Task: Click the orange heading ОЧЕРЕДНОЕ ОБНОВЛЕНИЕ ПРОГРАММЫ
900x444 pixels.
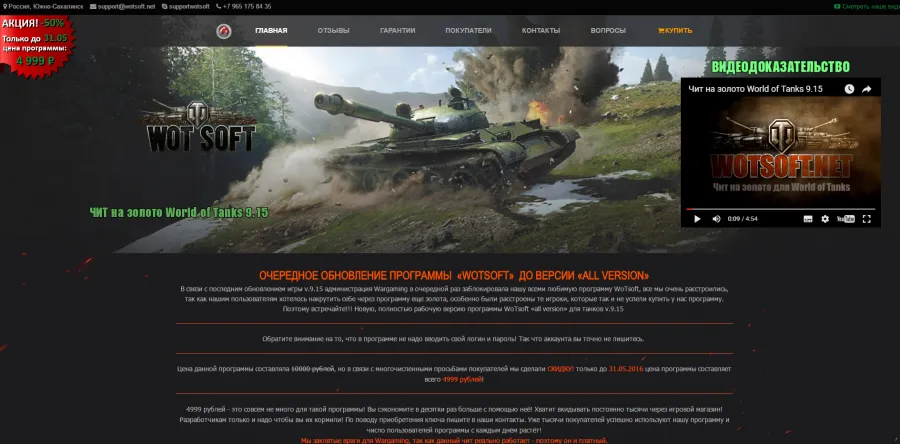Action: click(454, 276)
